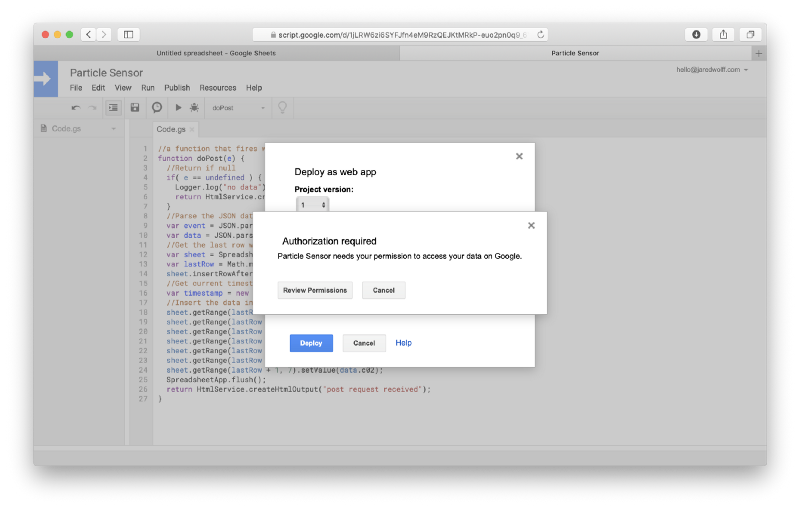Select Code.gs file in the sidebar
This screenshot has width=800, height=510.
(x=66, y=129)
